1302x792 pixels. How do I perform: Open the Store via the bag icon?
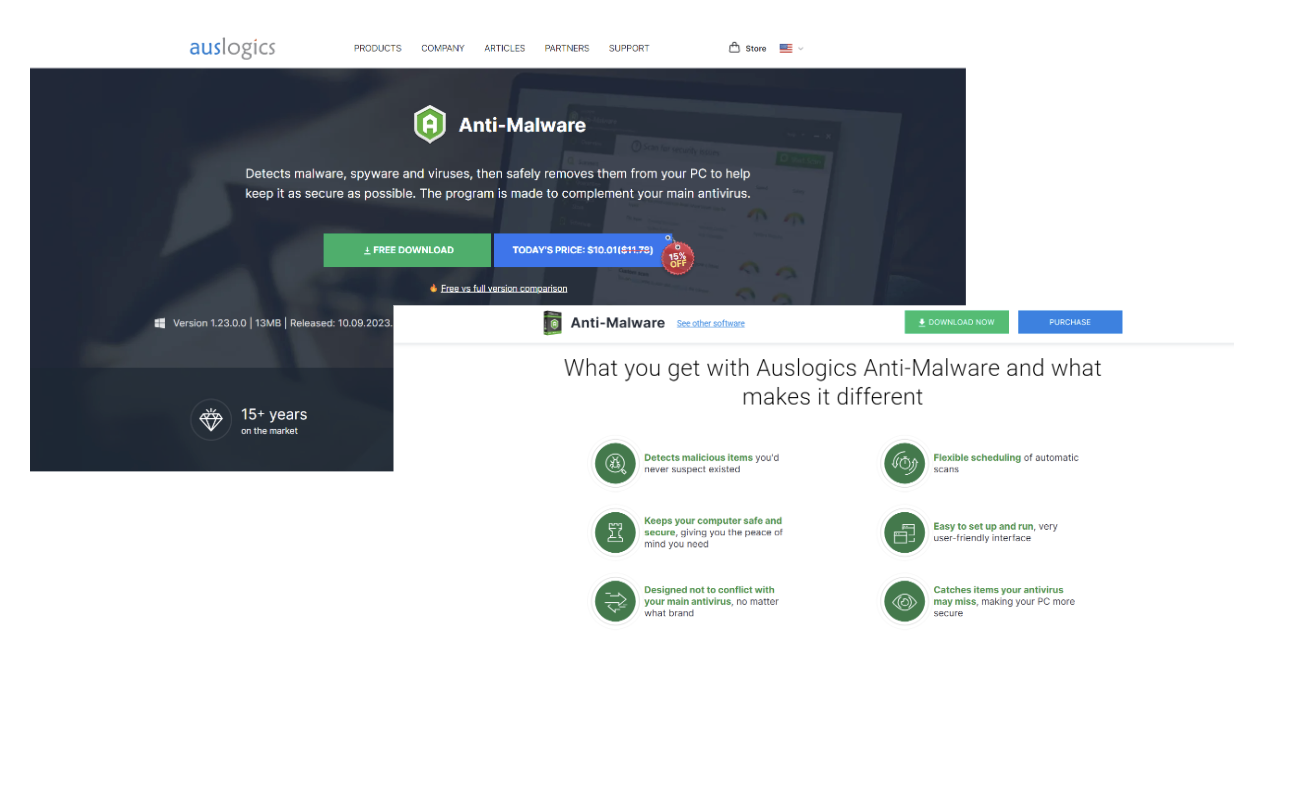(735, 47)
